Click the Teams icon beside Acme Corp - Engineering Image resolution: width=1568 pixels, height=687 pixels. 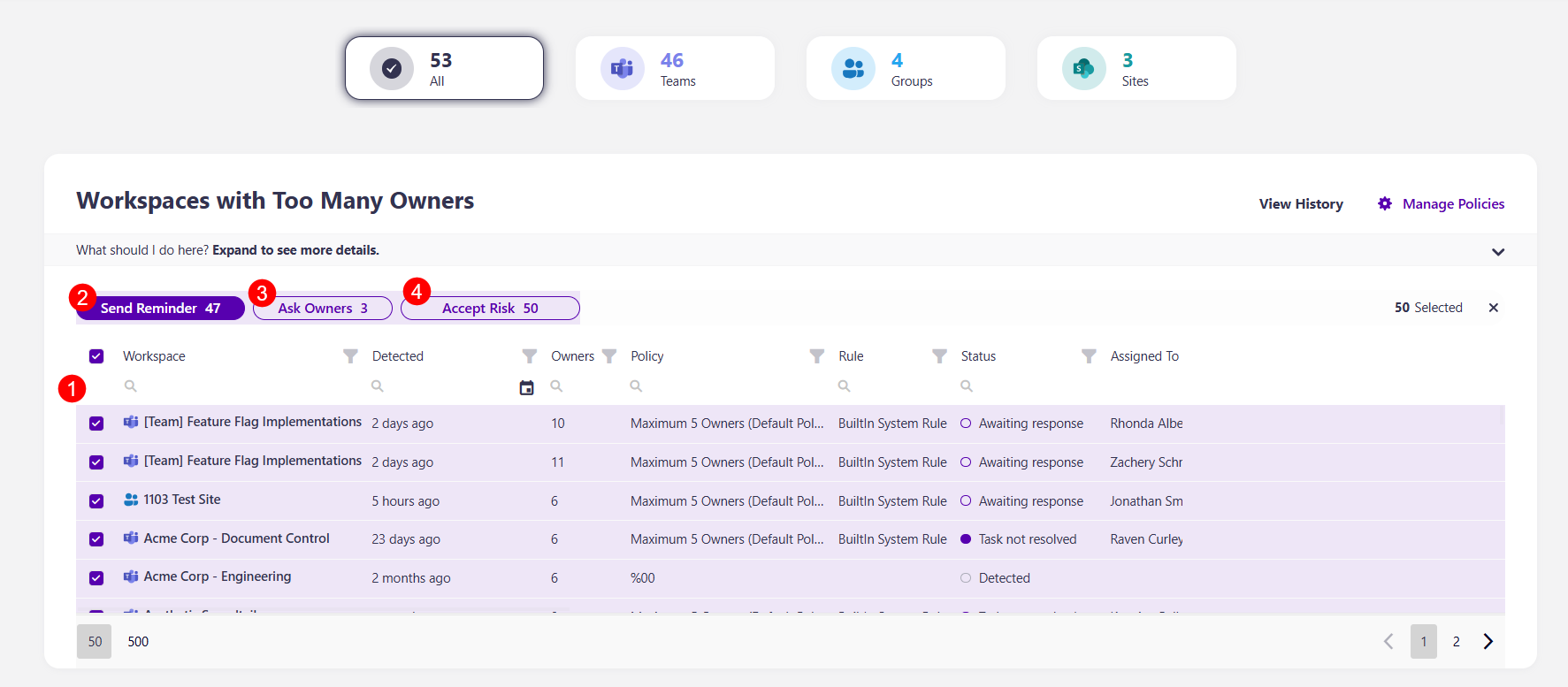[131, 576]
